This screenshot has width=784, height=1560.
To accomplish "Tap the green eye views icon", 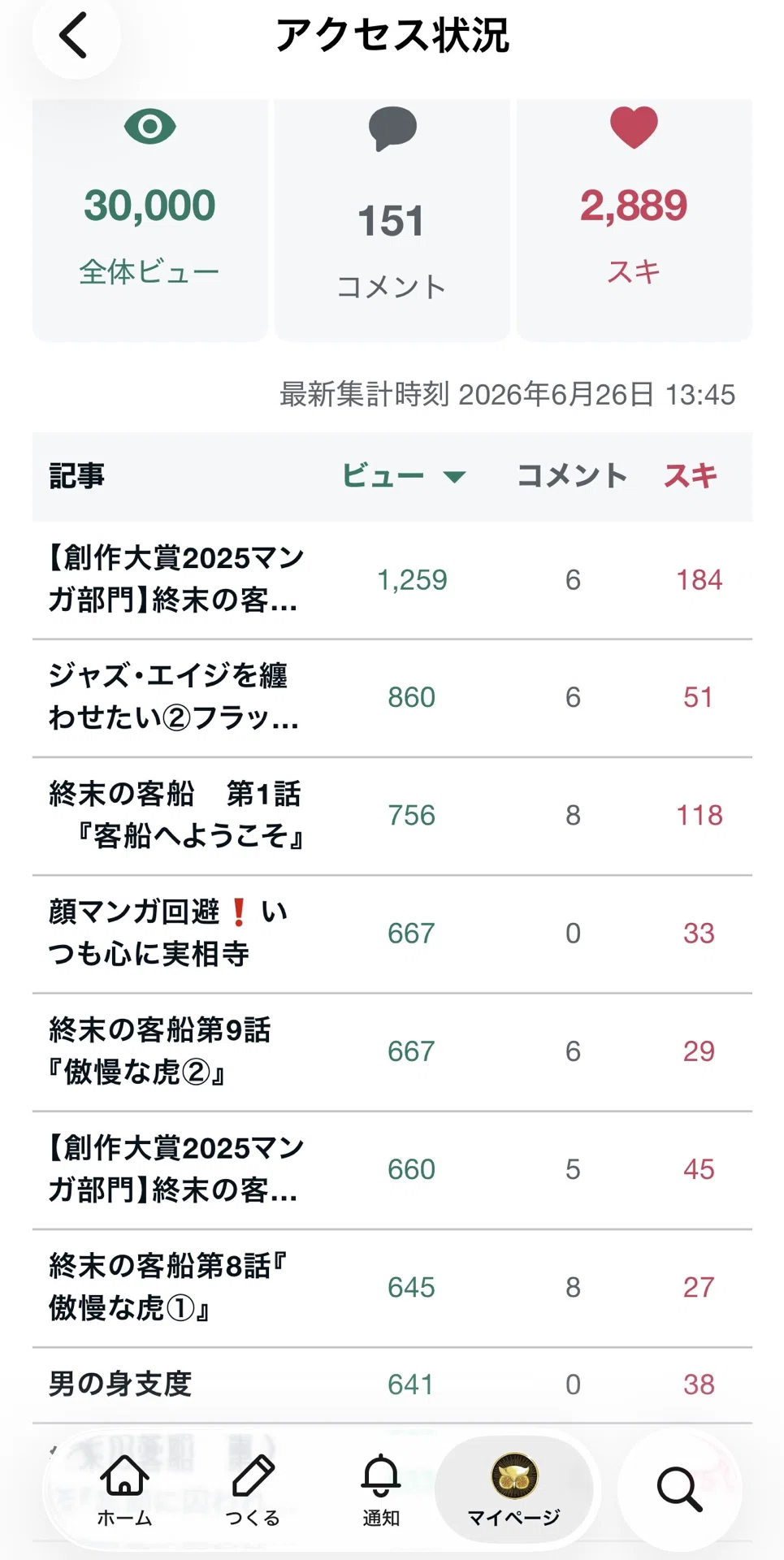I will click(x=150, y=127).
